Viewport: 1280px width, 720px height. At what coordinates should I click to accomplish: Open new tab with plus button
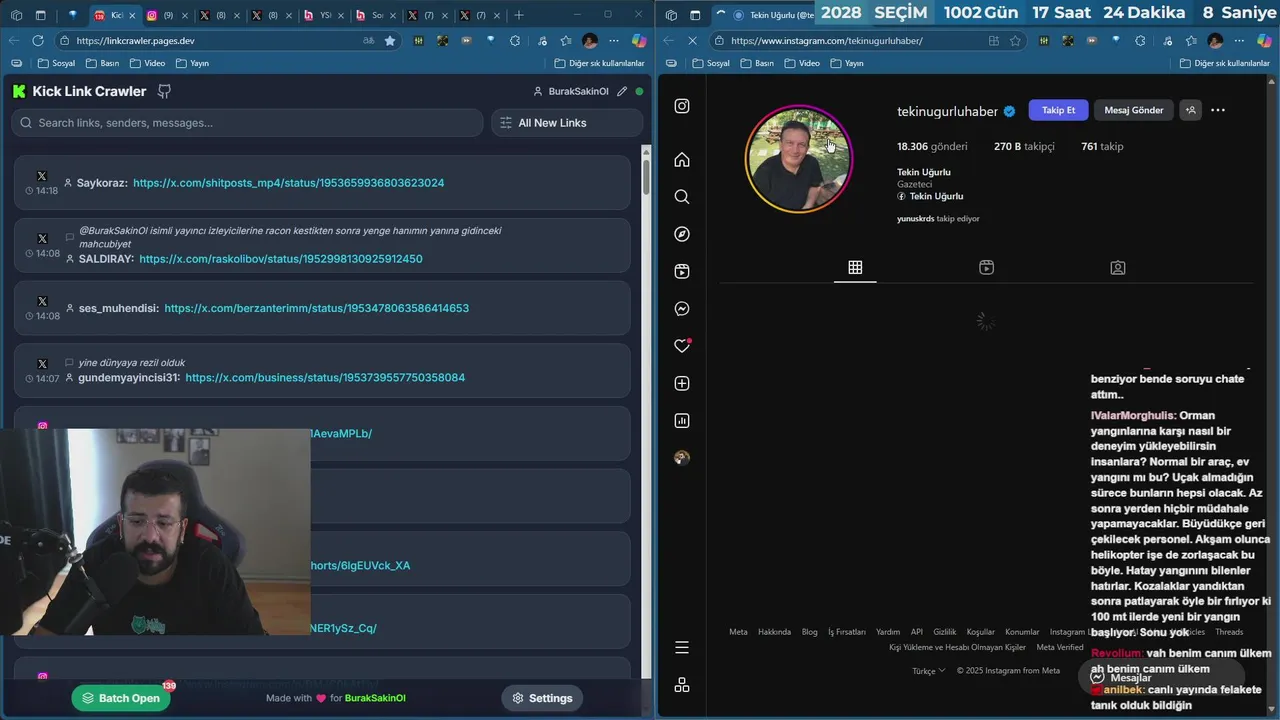[x=518, y=15]
